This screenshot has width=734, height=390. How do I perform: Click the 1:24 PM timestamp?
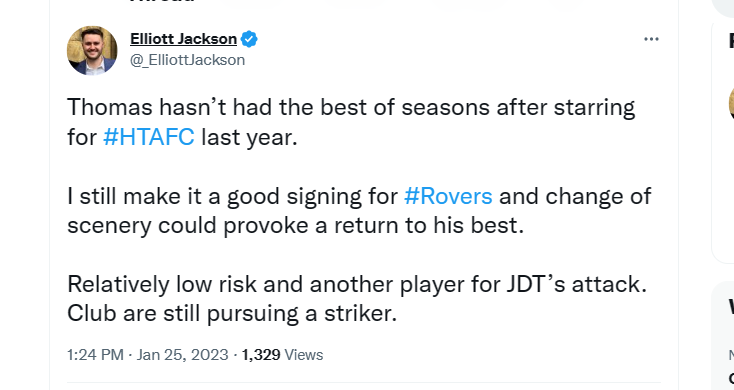[95, 355]
